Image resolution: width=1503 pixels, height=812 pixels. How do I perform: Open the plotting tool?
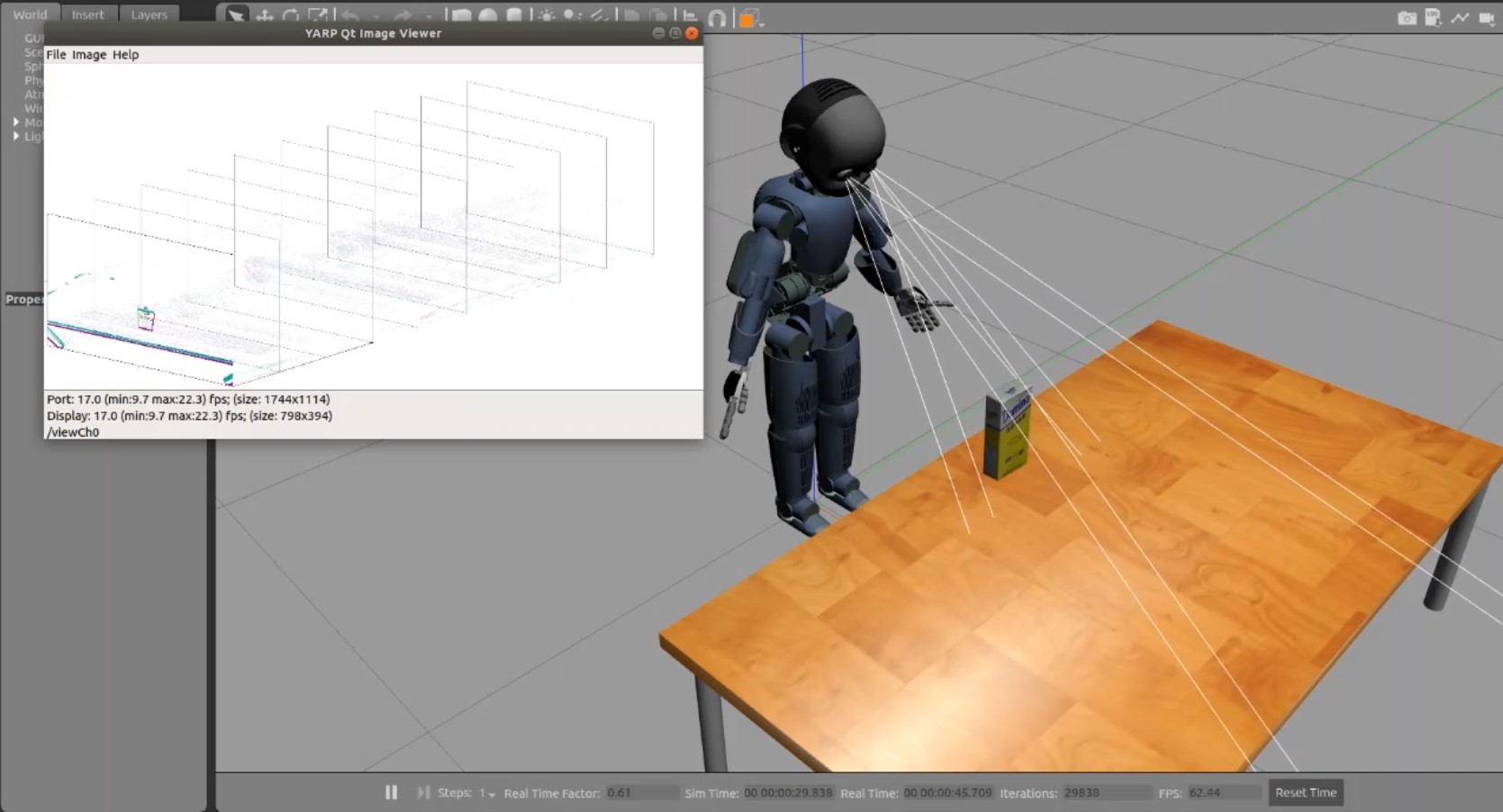coord(1460,18)
